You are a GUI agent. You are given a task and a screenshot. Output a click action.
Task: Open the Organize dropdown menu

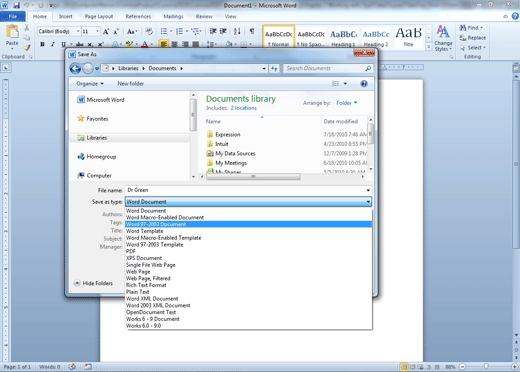point(90,84)
